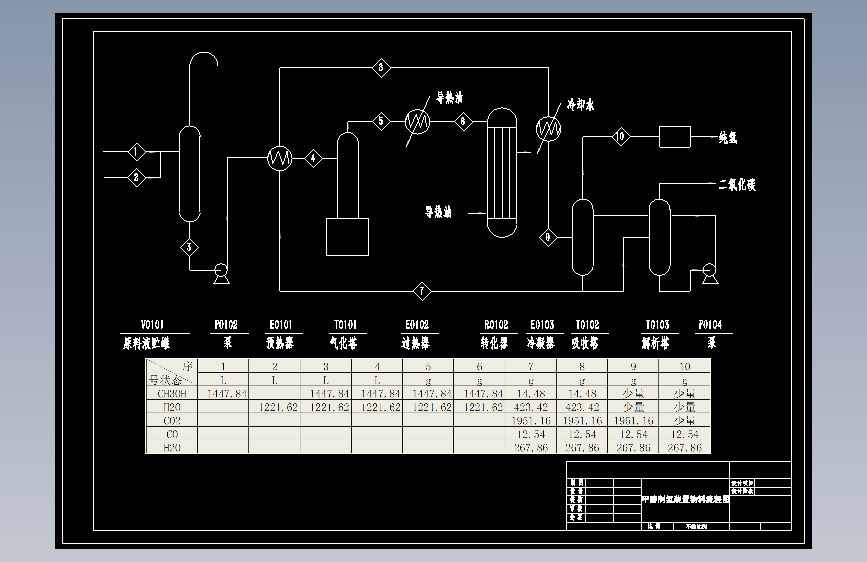Click the rectangular unit after stream 10
The width and height of the screenshot is (867, 562).
tap(675, 137)
